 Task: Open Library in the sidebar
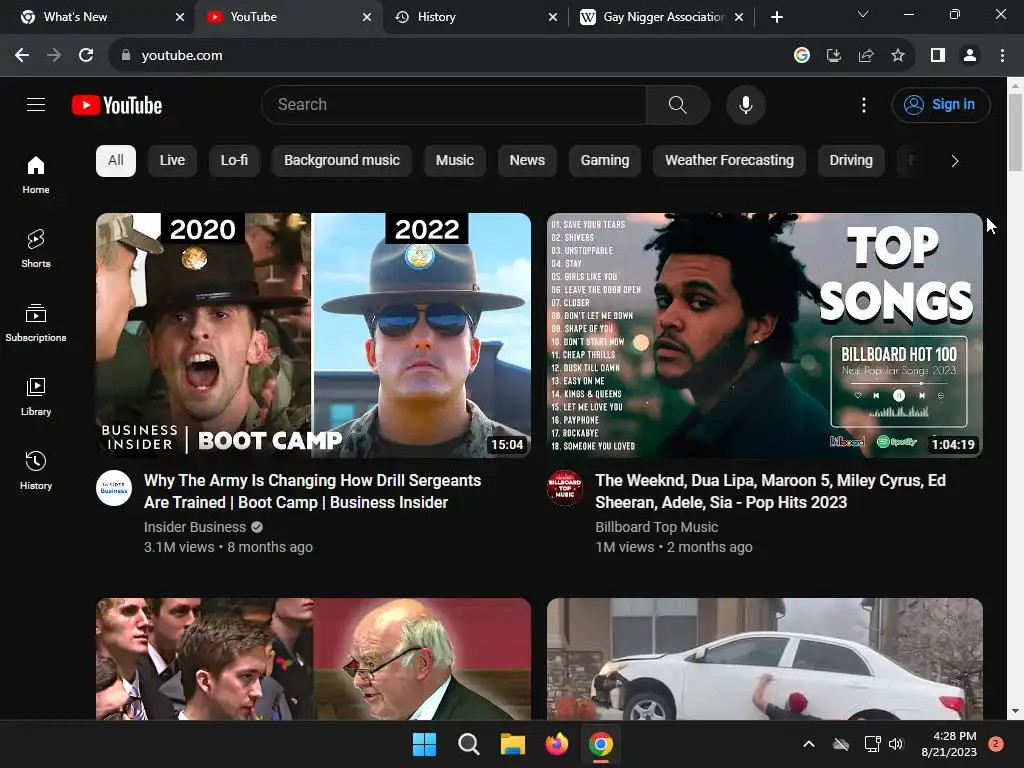(x=36, y=396)
